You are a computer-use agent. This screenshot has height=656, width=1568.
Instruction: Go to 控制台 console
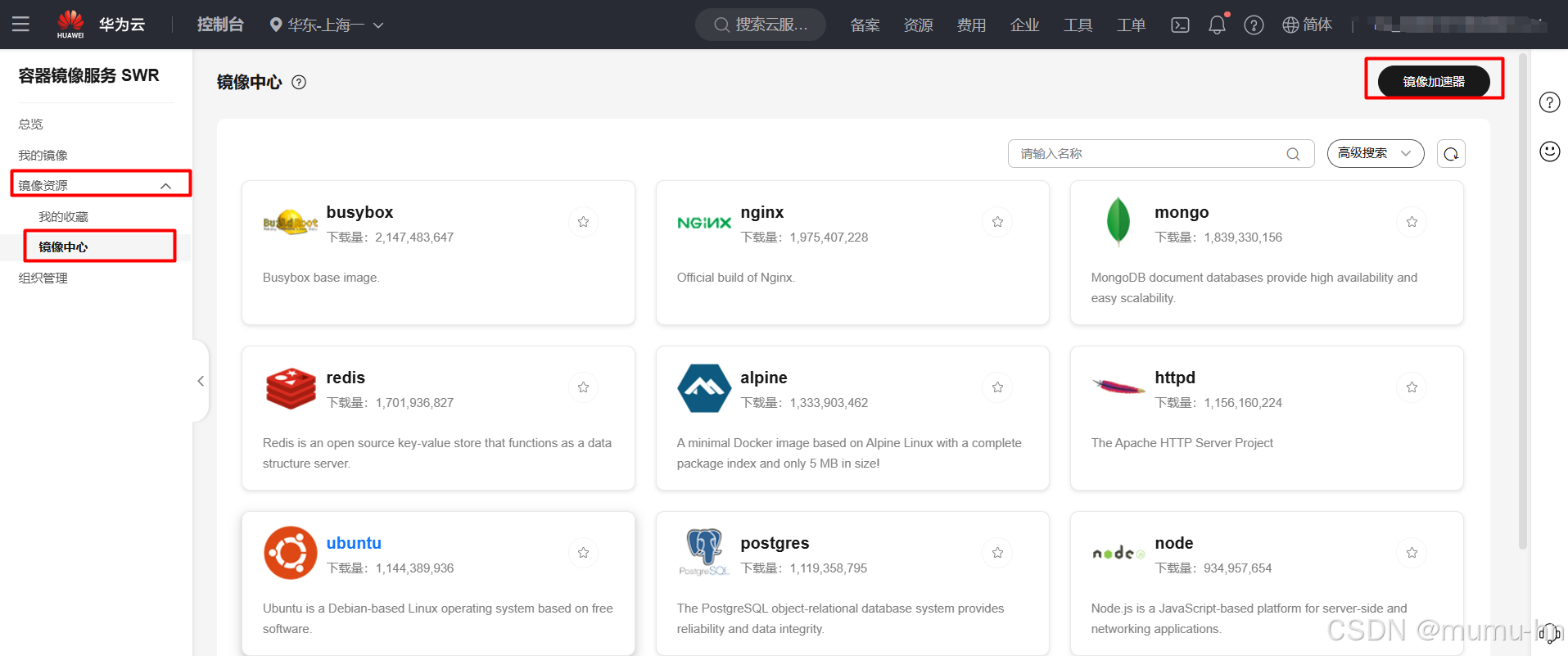pyautogui.click(x=220, y=25)
